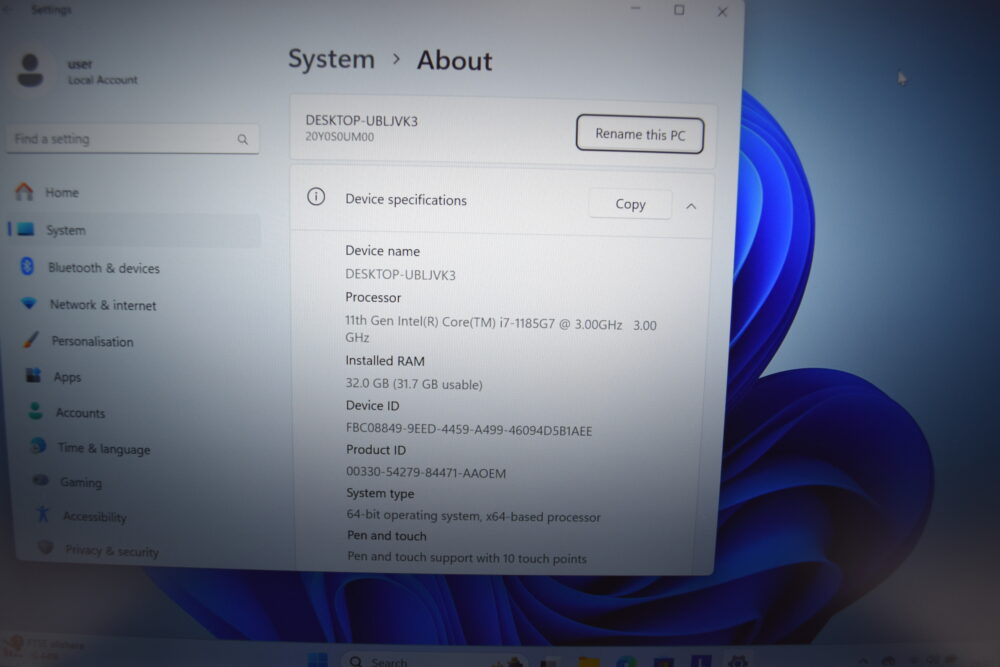
Task: Maximize the Settings window
Action: tap(679, 10)
